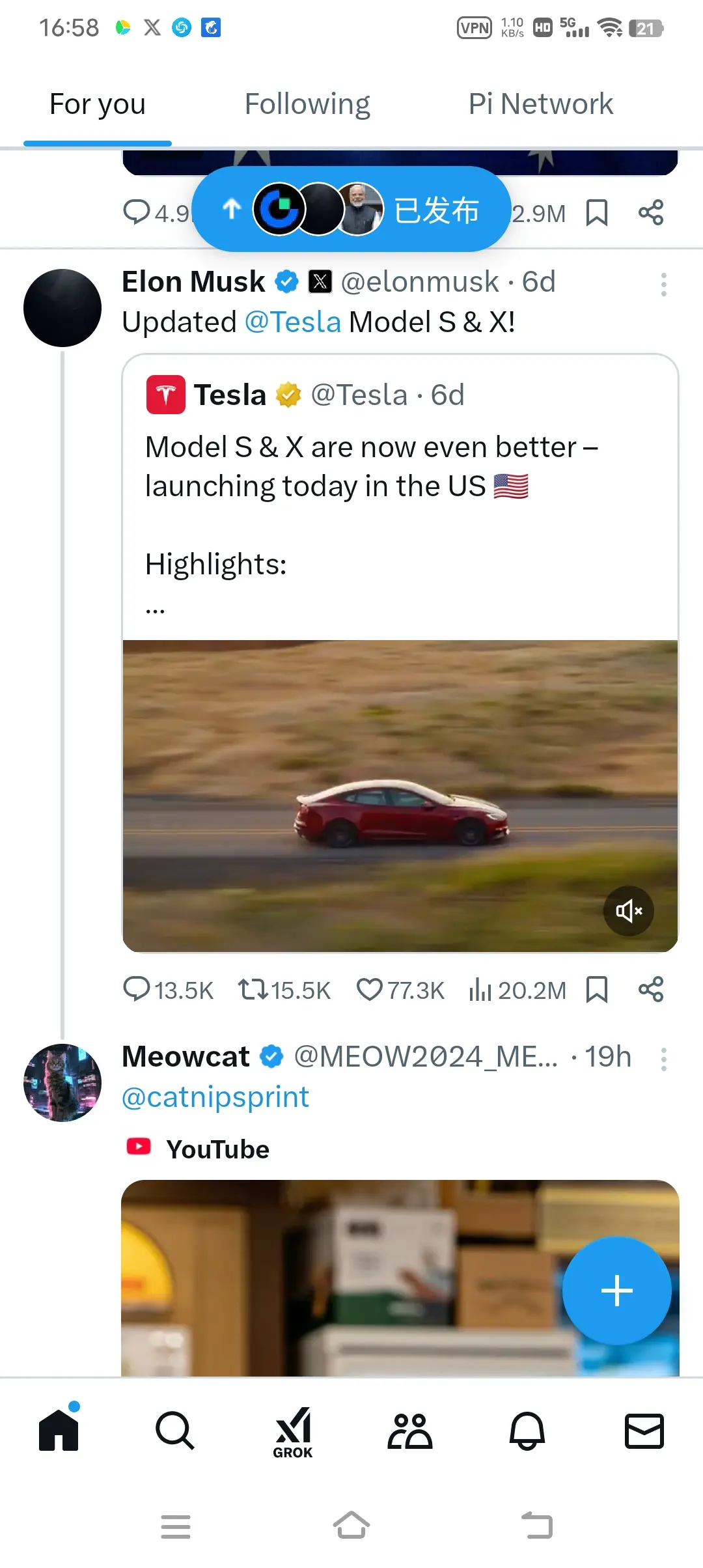The height and width of the screenshot is (1568, 703).
Task: Open more options for Elon Musk's post
Action: 663,285
